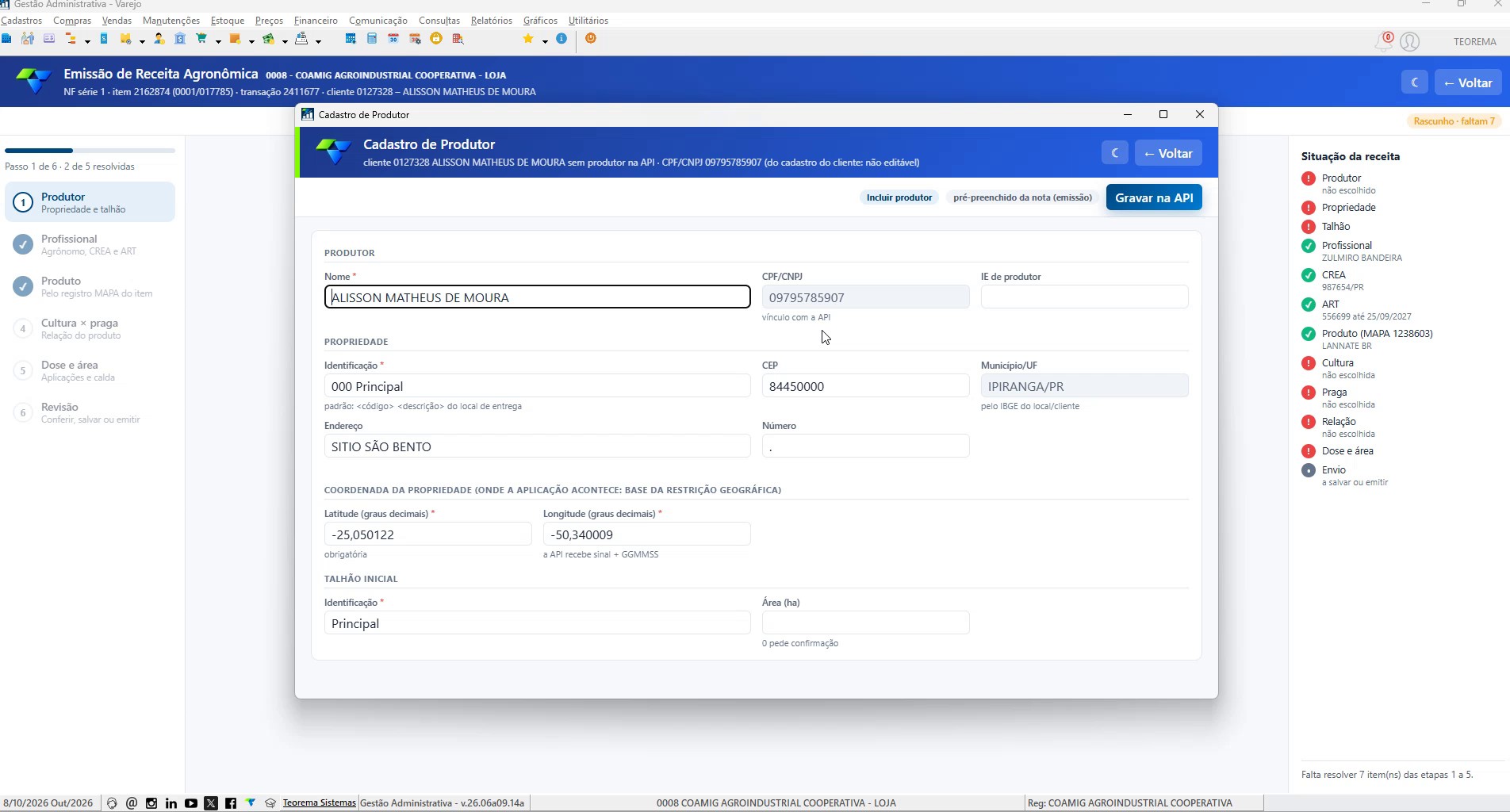Open the Teorema Sistemas link
The image size is (1510, 812).
click(319, 802)
